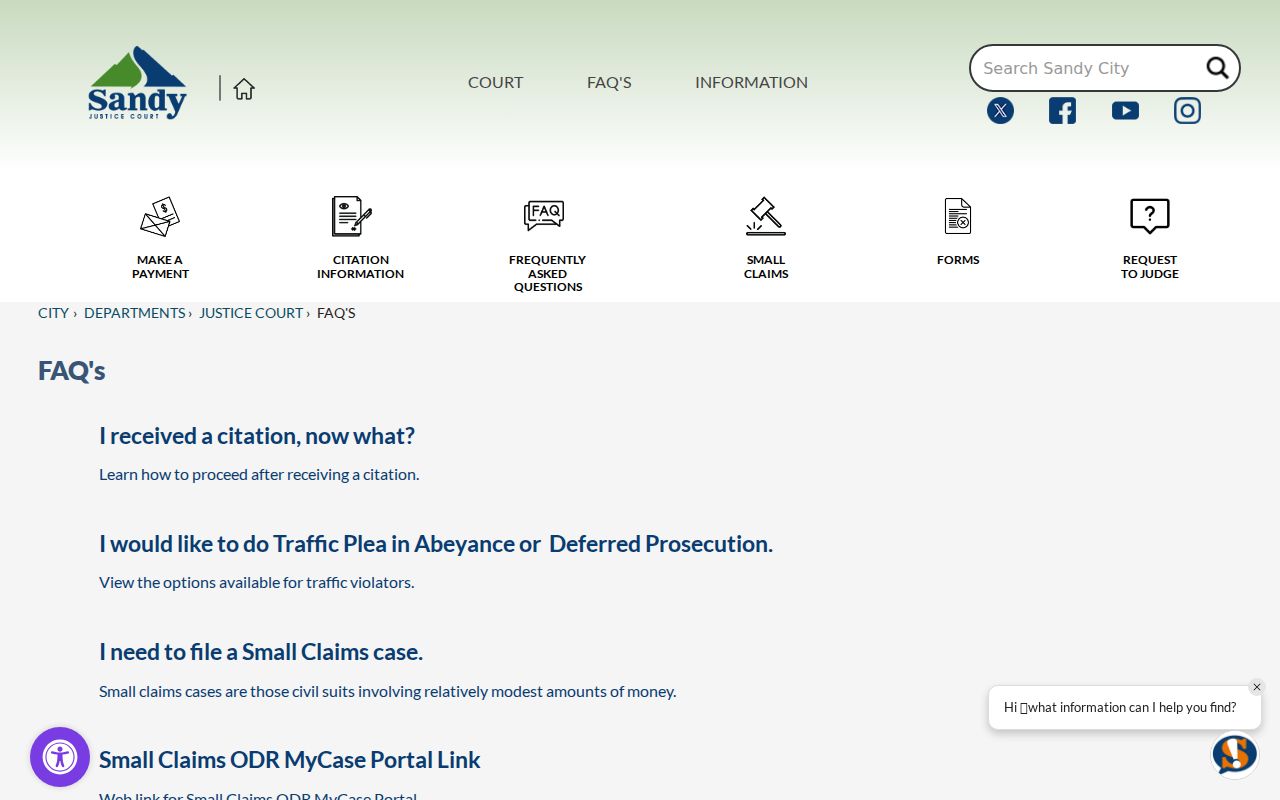Dismiss the chat help bubble
This screenshot has height=800, width=1280.
[1257, 687]
